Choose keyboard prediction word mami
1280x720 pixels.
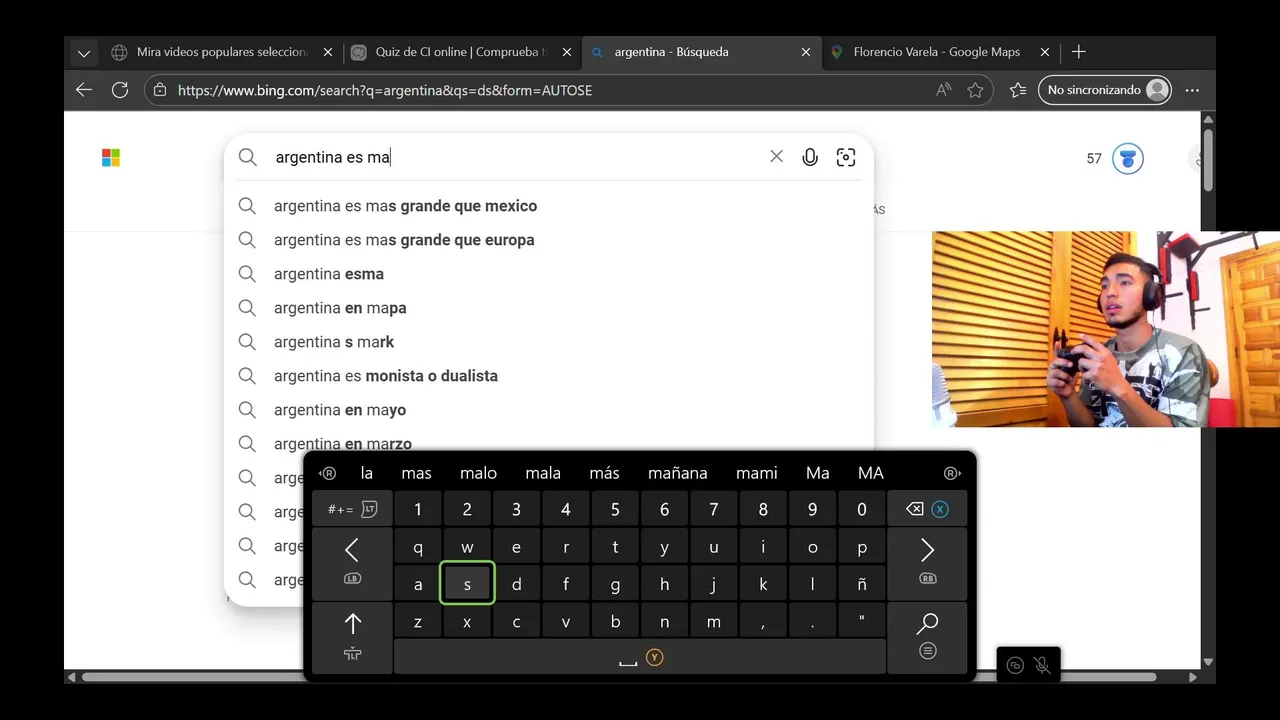tap(757, 473)
